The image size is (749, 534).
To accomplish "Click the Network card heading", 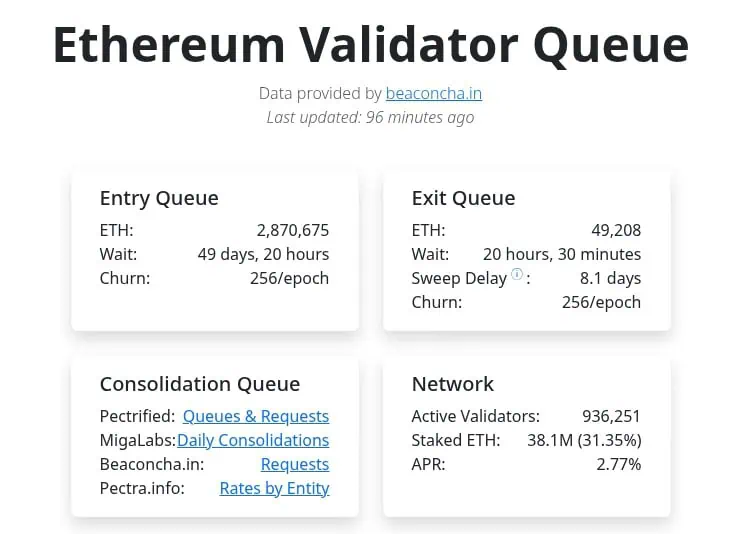I will pyautogui.click(x=452, y=384).
